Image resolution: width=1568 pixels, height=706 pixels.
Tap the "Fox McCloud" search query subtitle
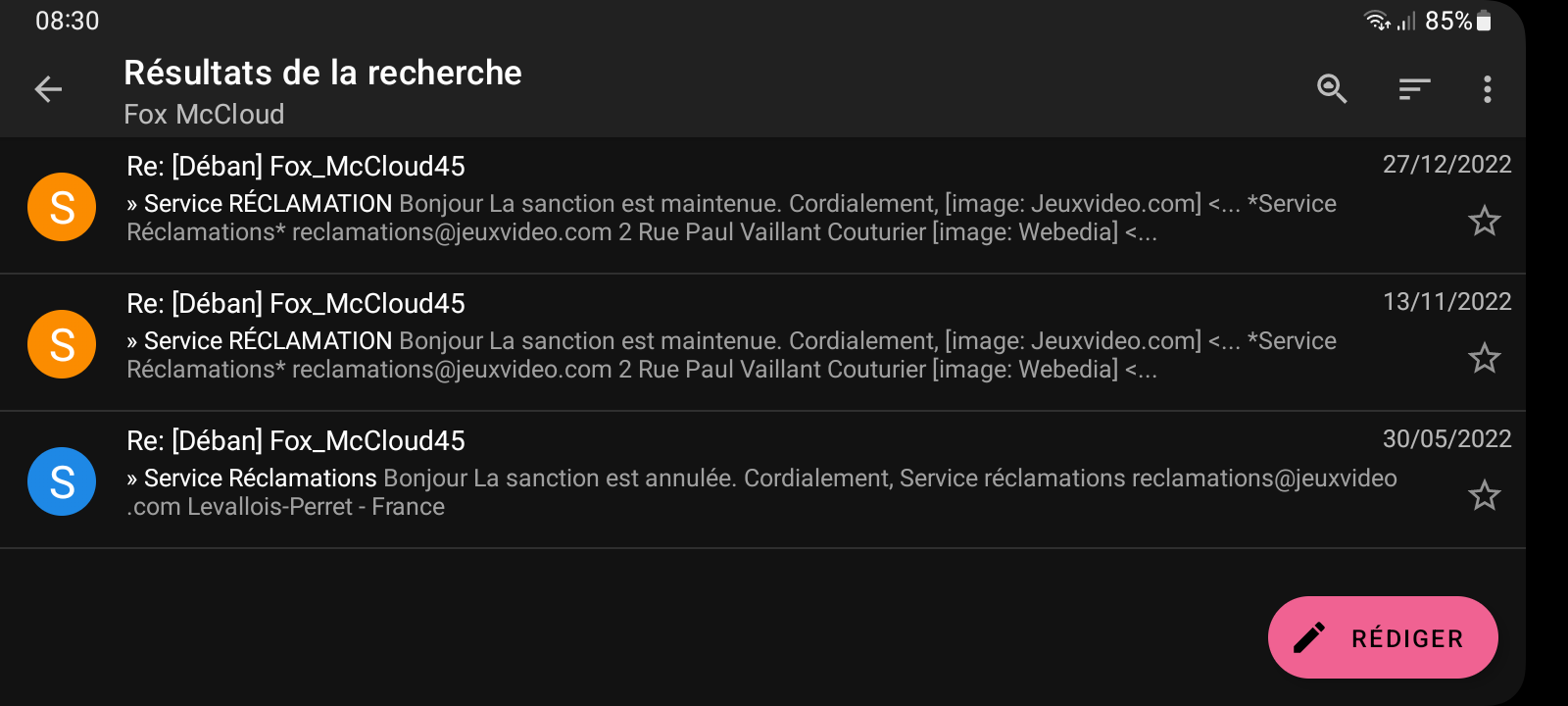tap(204, 115)
